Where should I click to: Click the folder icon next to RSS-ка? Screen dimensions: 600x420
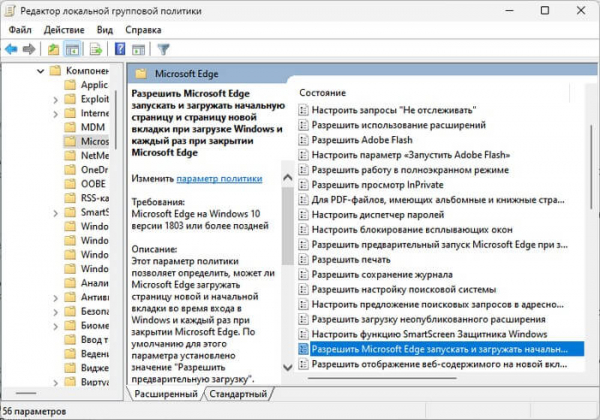tap(70, 198)
